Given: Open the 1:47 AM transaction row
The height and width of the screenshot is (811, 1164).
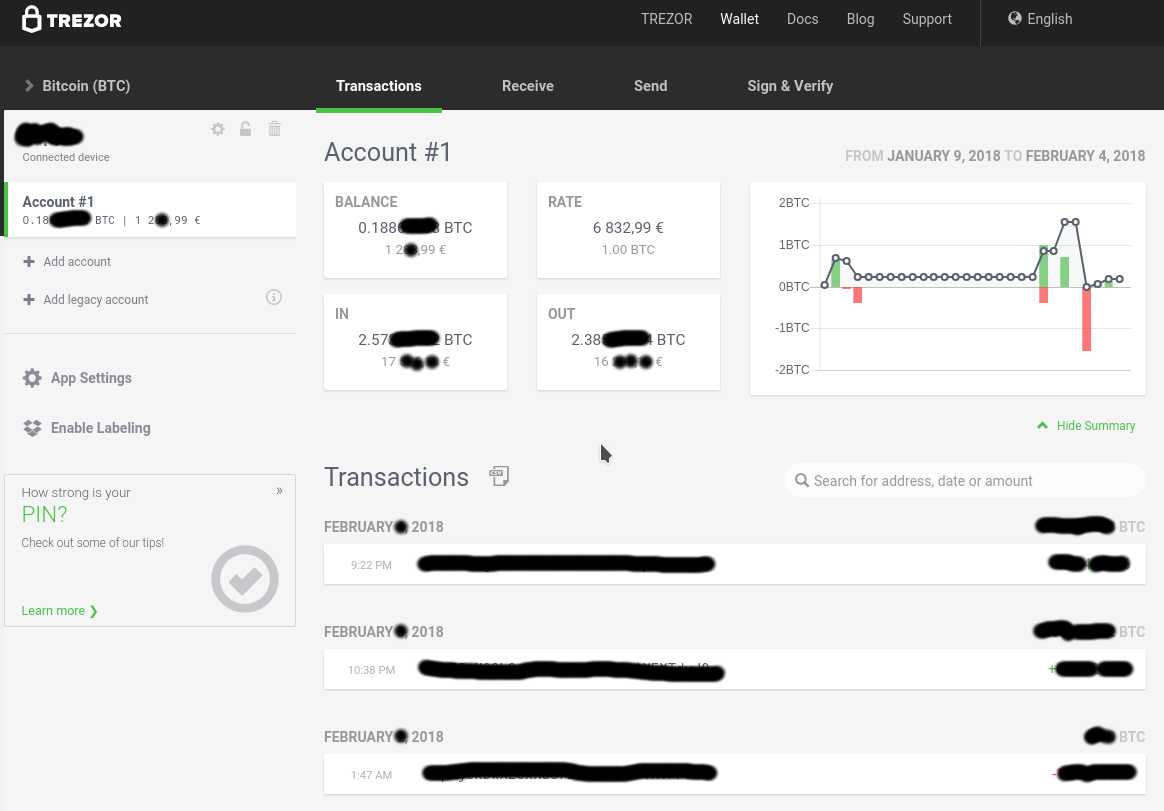Looking at the screenshot, I should (734, 775).
